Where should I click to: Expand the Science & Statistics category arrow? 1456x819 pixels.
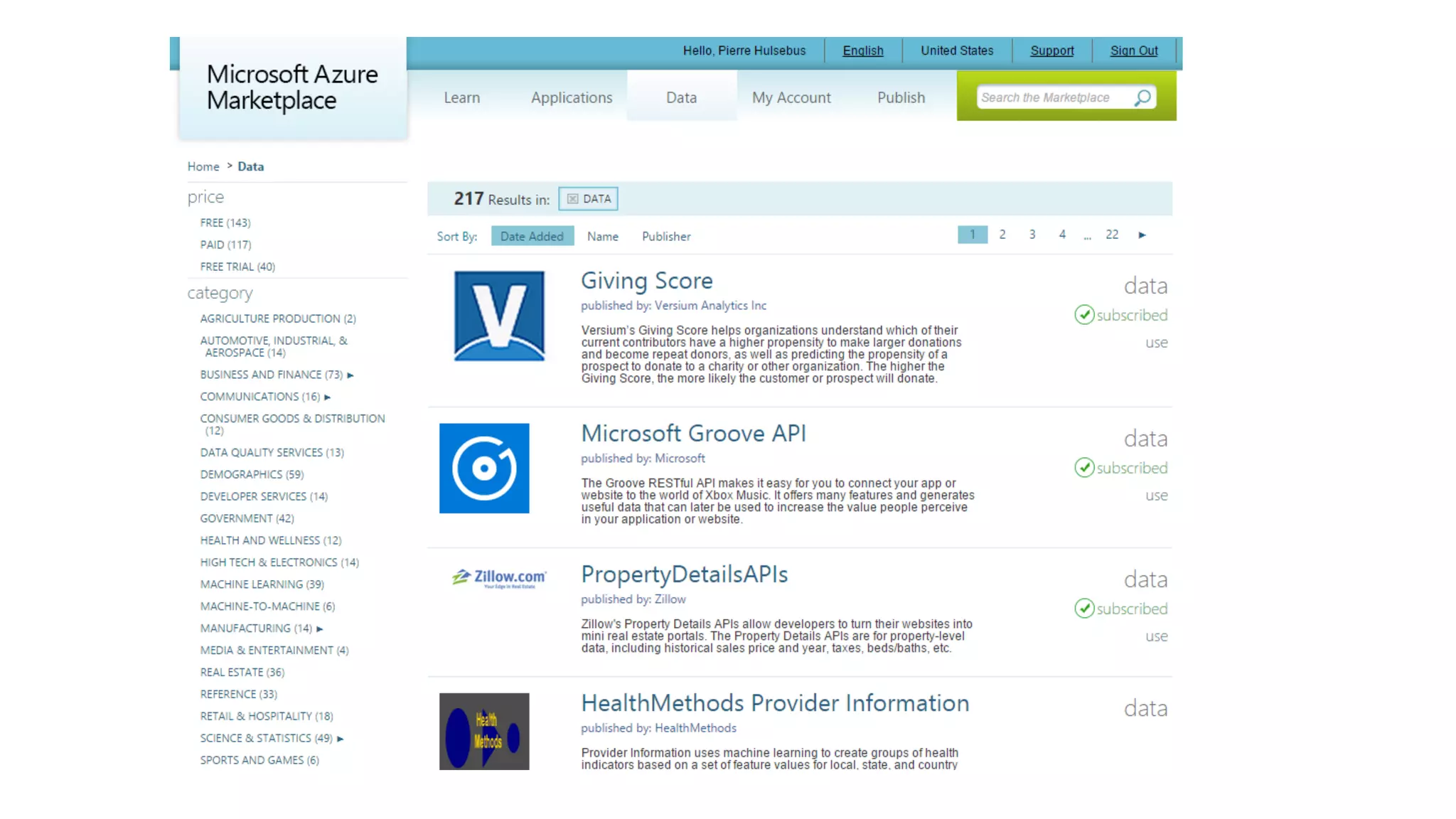coord(340,739)
